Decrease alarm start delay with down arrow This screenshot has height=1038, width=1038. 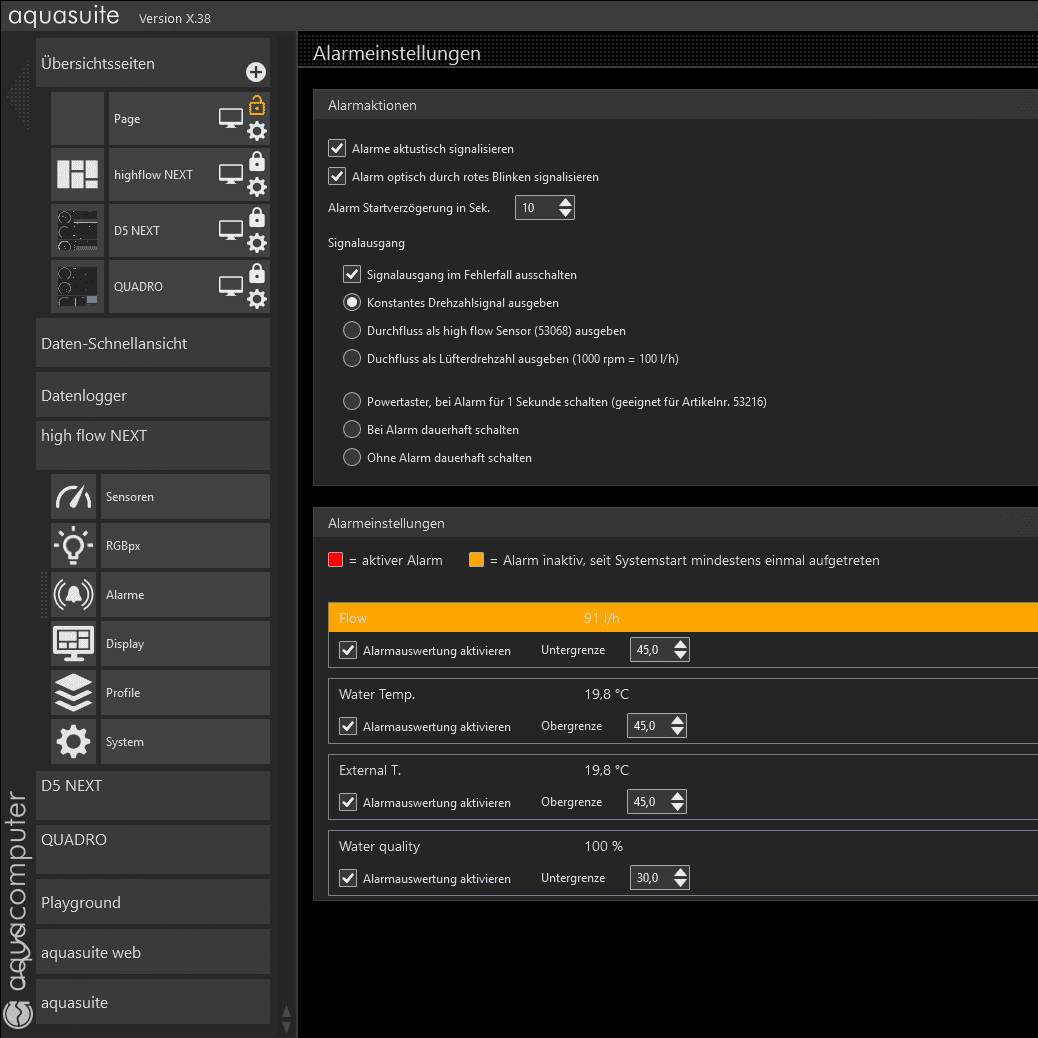pyautogui.click(x=565, y=212)
